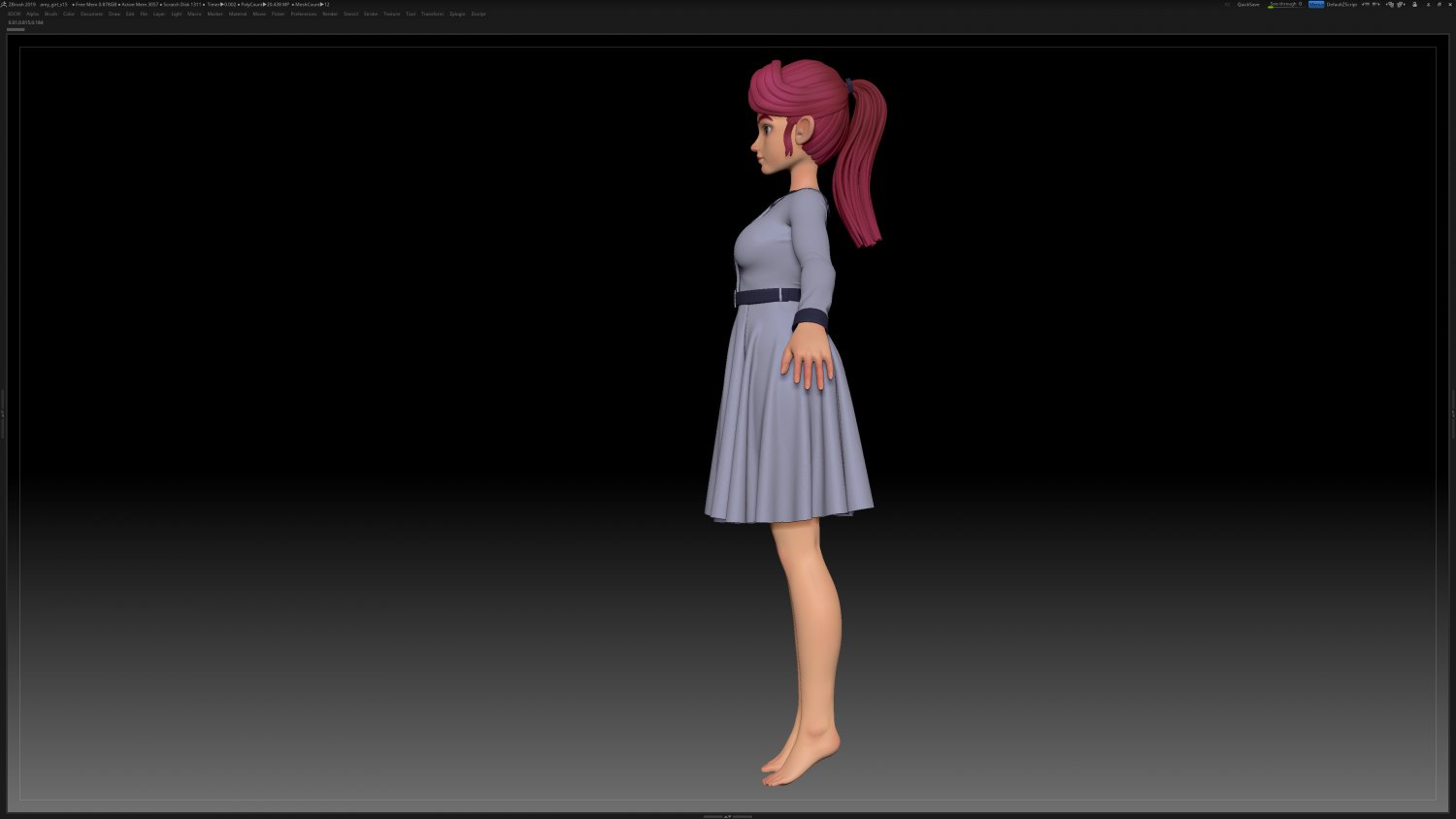Toggle the blue Menus switch in the title bar

point(1316,3)
